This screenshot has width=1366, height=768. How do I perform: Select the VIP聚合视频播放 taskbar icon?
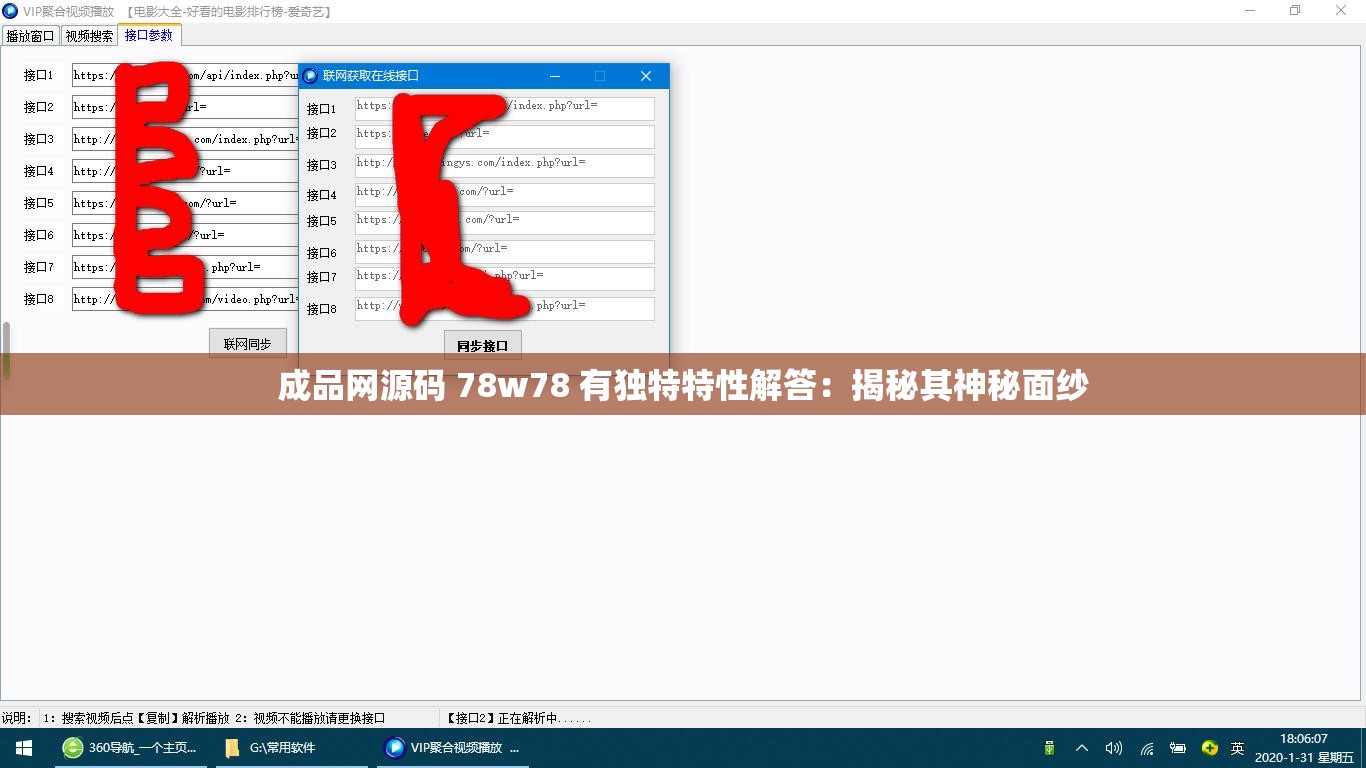(450, 747)
